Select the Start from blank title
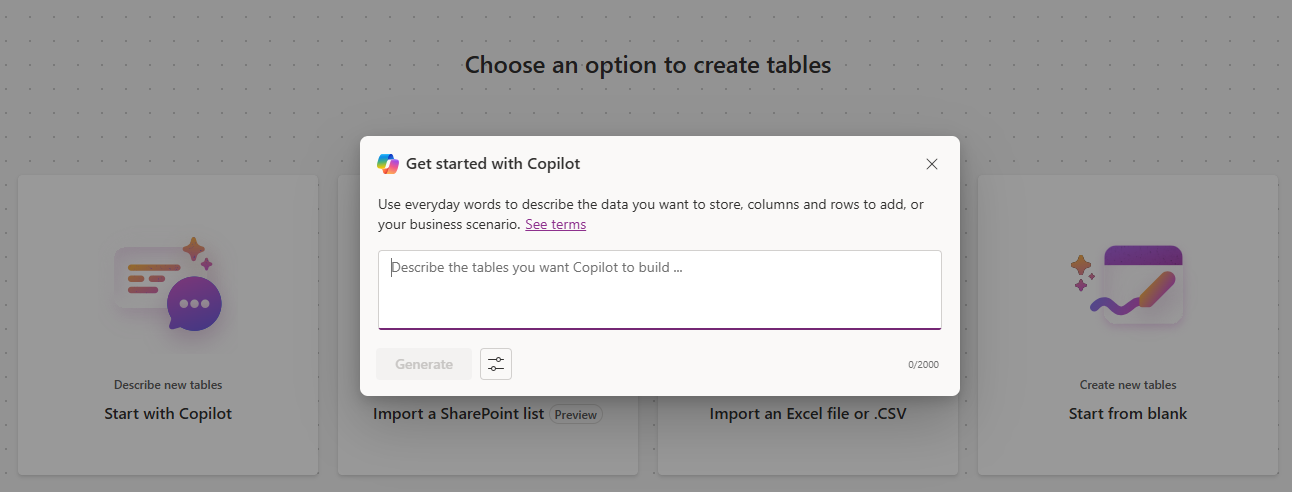This screenshot has height=492, width=1292. (1128, 414)
